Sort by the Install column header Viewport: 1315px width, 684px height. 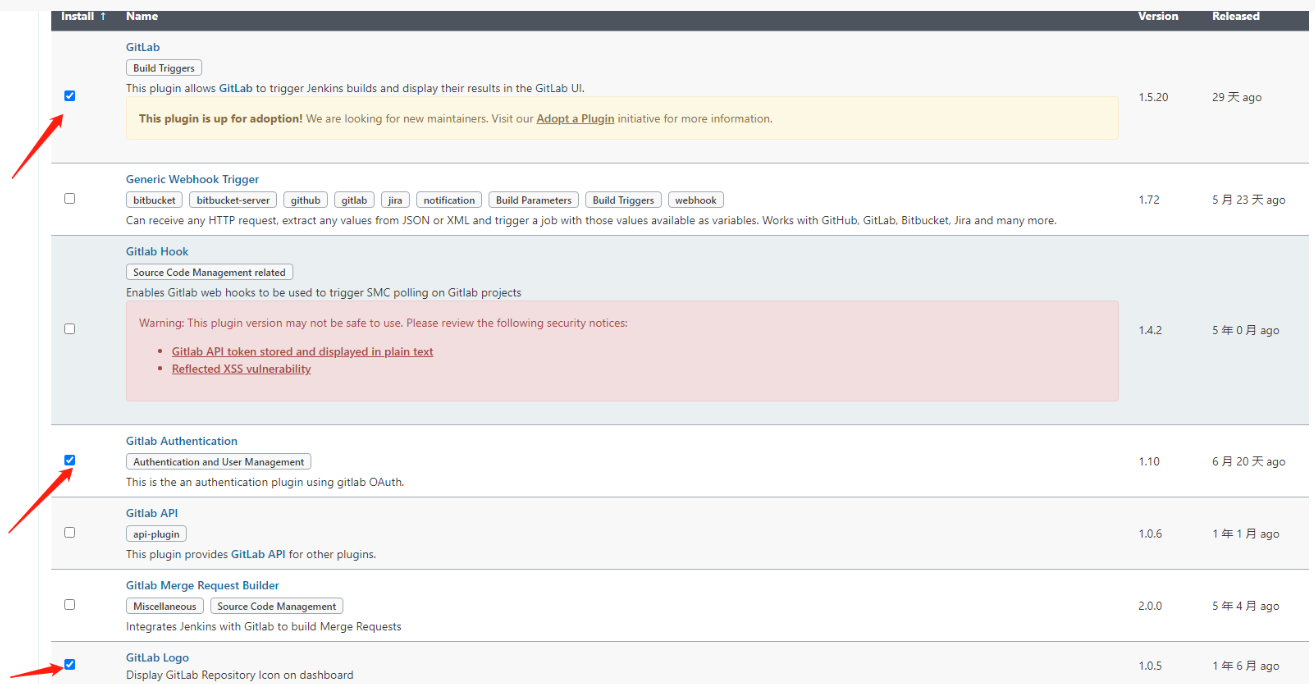(x=84, y=16)
